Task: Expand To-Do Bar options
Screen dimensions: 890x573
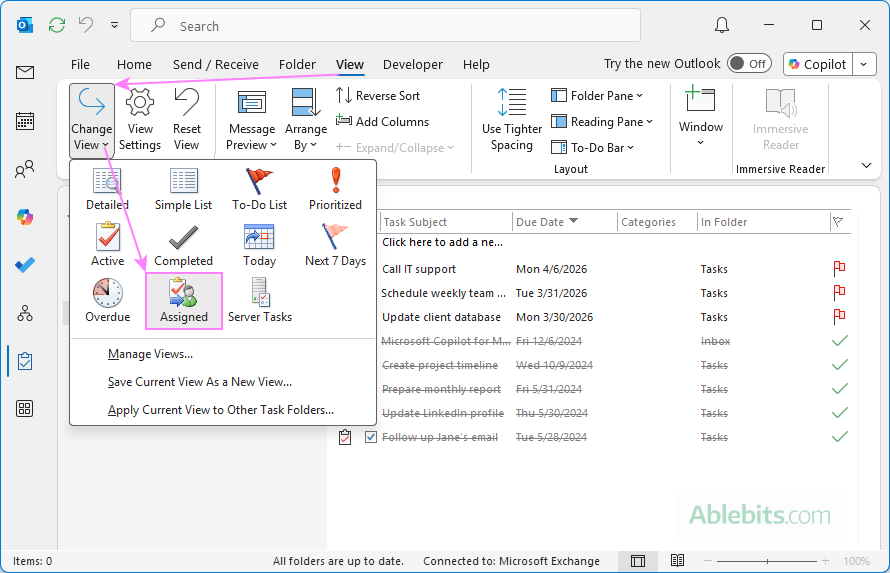Action: pyautogui.click(x=593, y=148)
